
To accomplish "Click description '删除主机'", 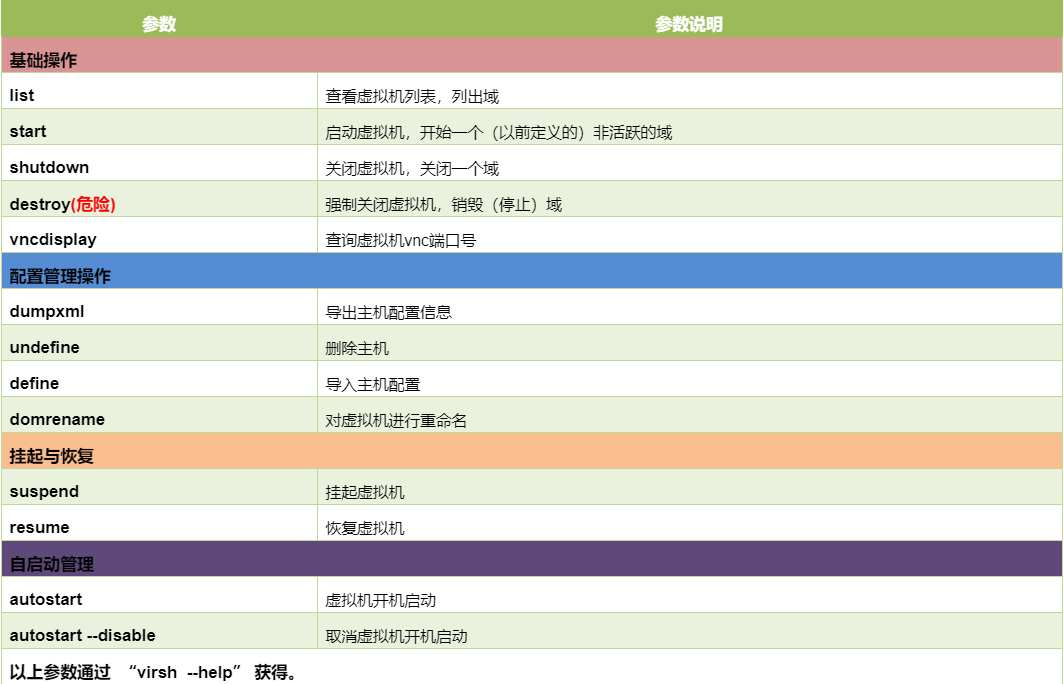I will [x=357, y=348].
